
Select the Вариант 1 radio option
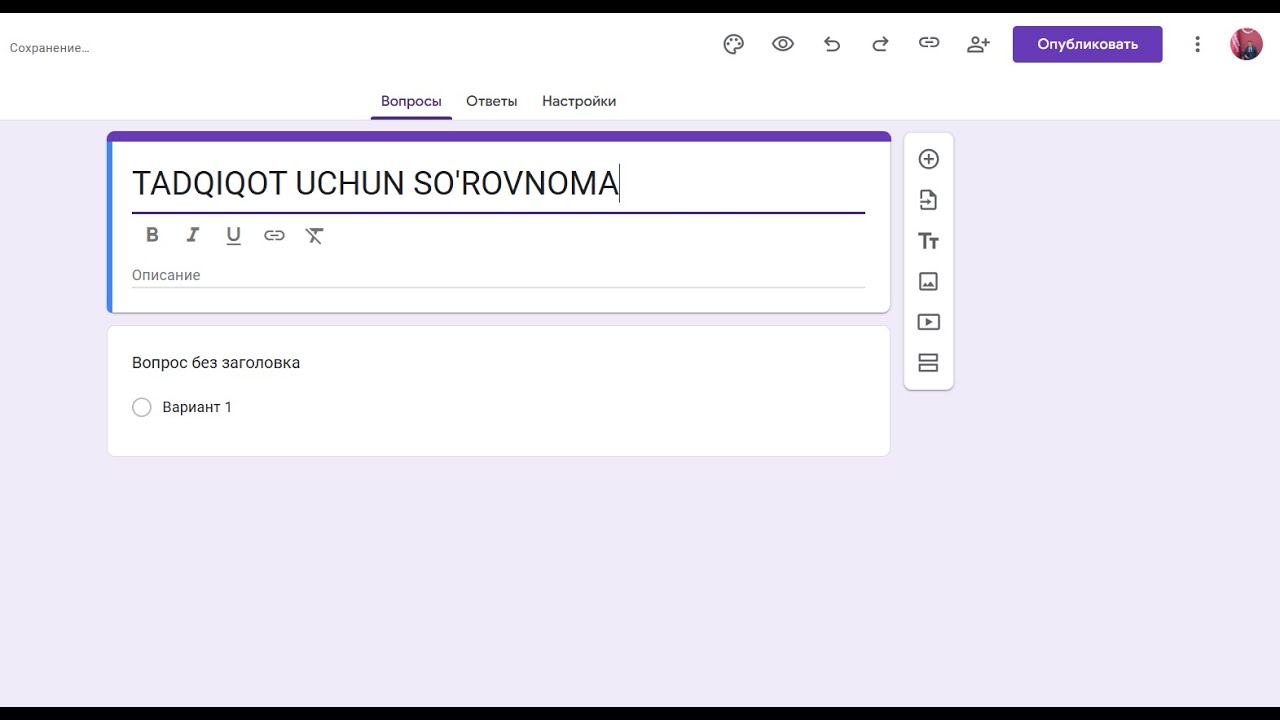click(x=142, y=407)
